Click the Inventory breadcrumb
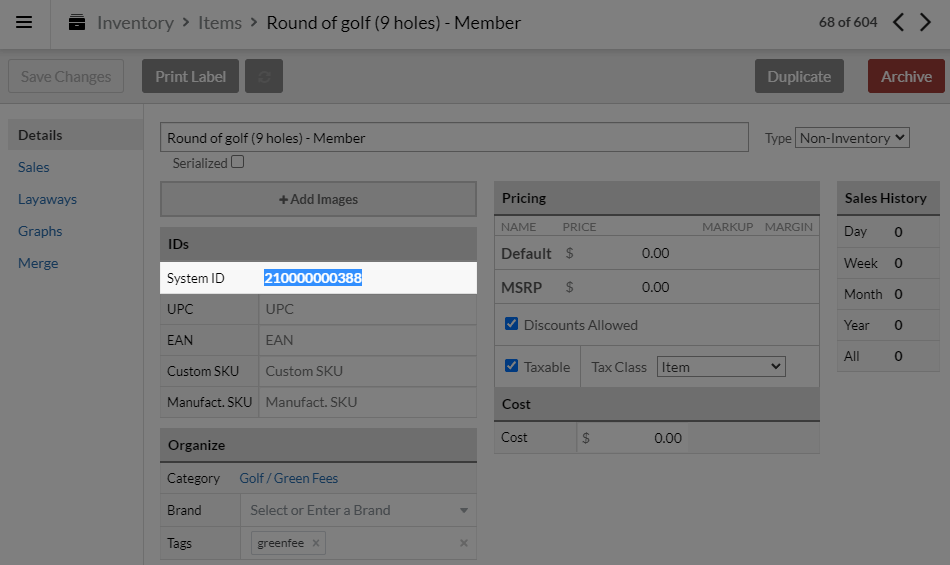Image resolution: width=950 pixels, height=565 pixels. [x=135, y=22]
